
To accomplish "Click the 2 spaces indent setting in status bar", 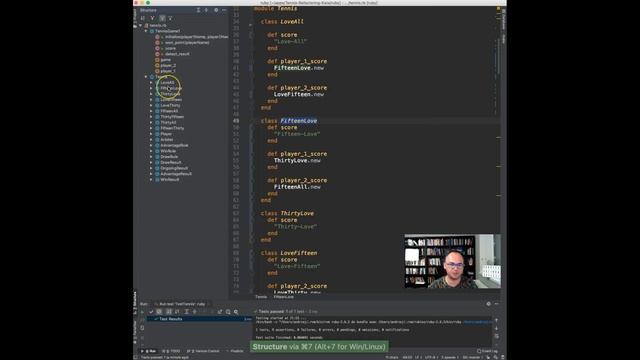I will pos(449,358).
